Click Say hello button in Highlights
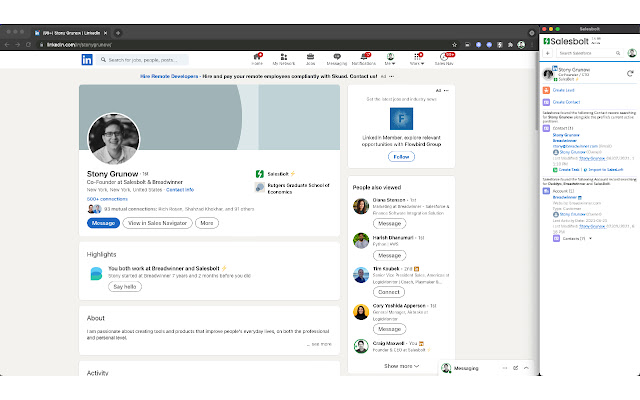 click(x=125, y=287)
